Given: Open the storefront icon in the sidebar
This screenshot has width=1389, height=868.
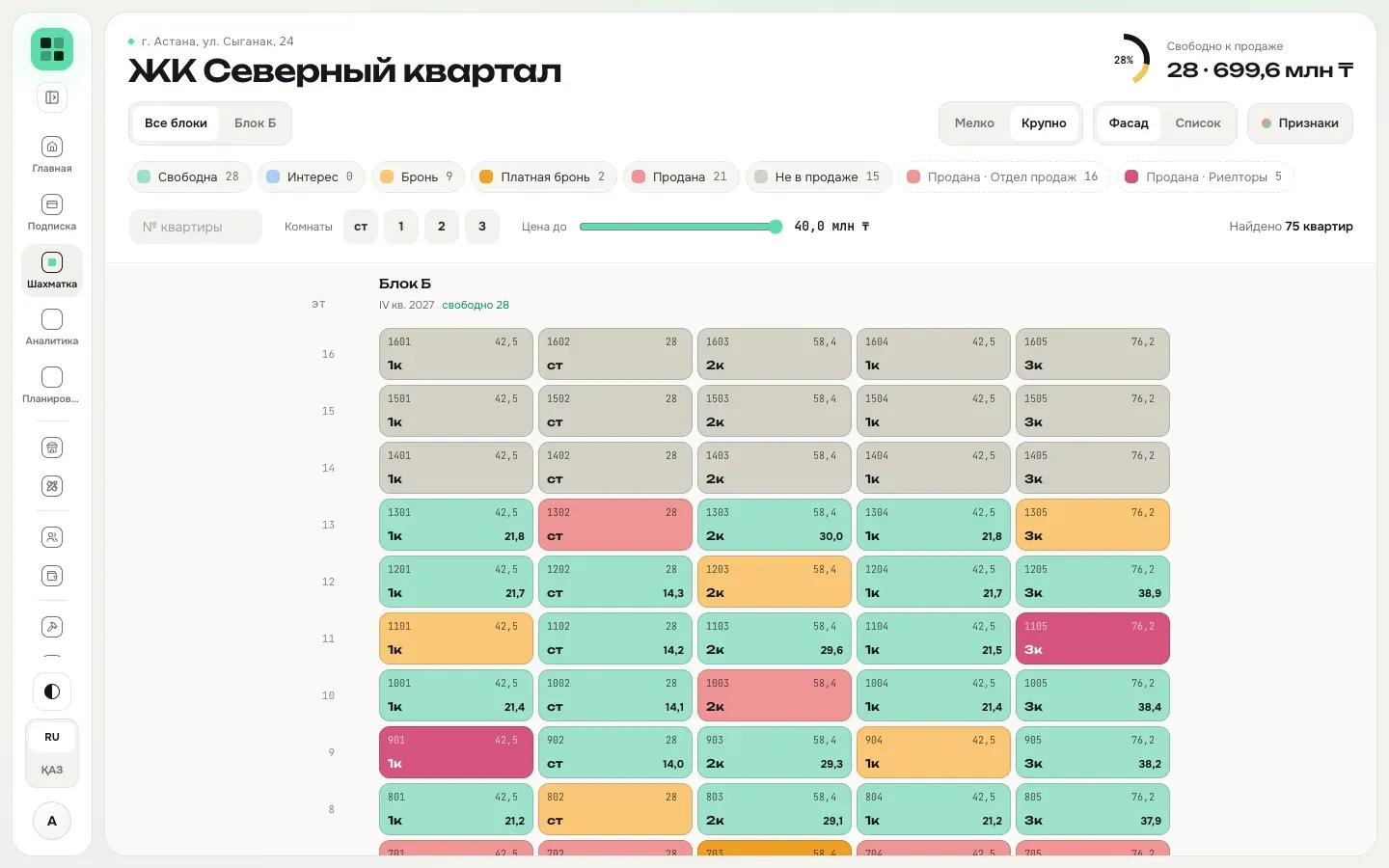Looking at the screenshot, I should (x=52, y=448).
